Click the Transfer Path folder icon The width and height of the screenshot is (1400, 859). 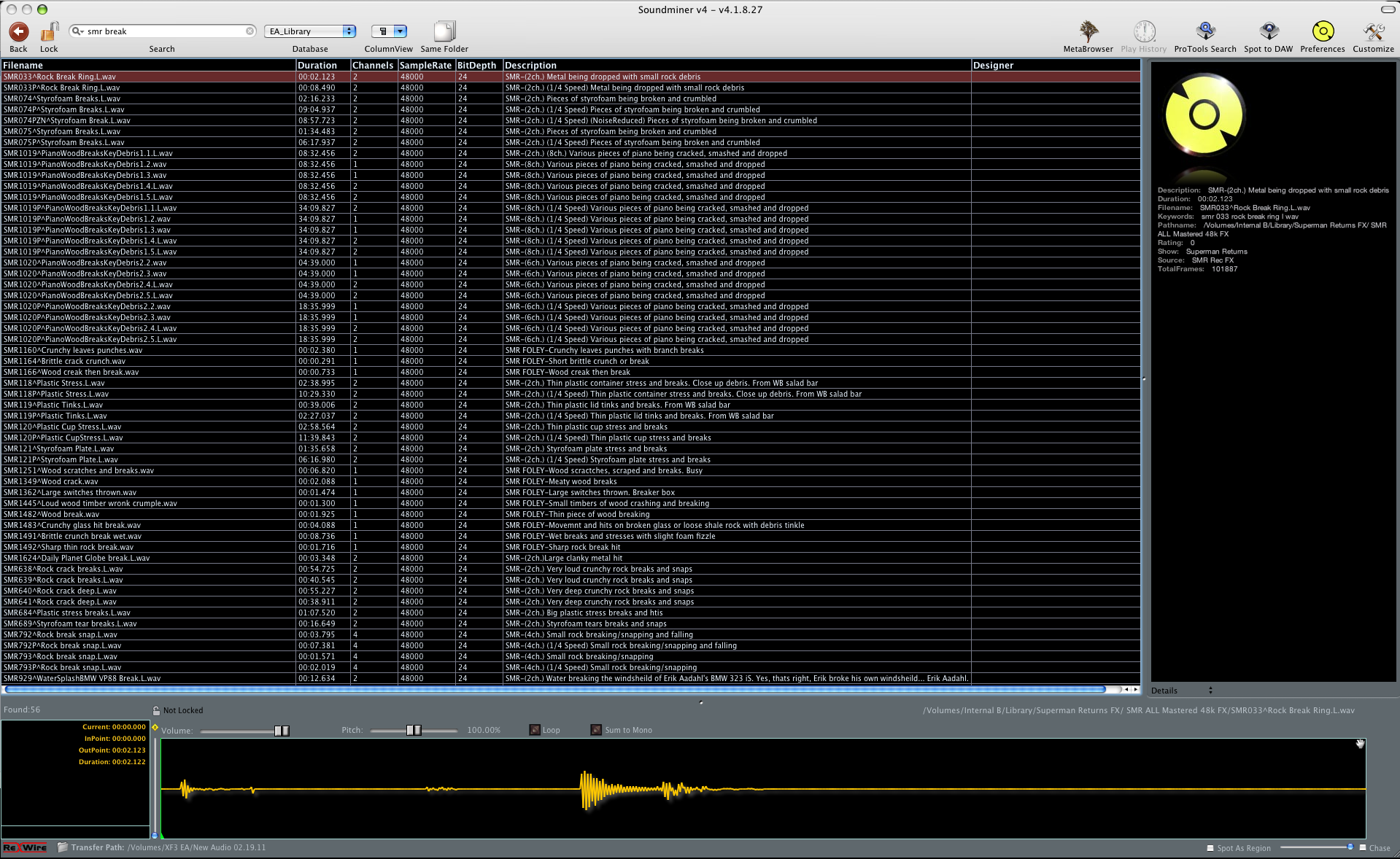[x=63, y=847]
